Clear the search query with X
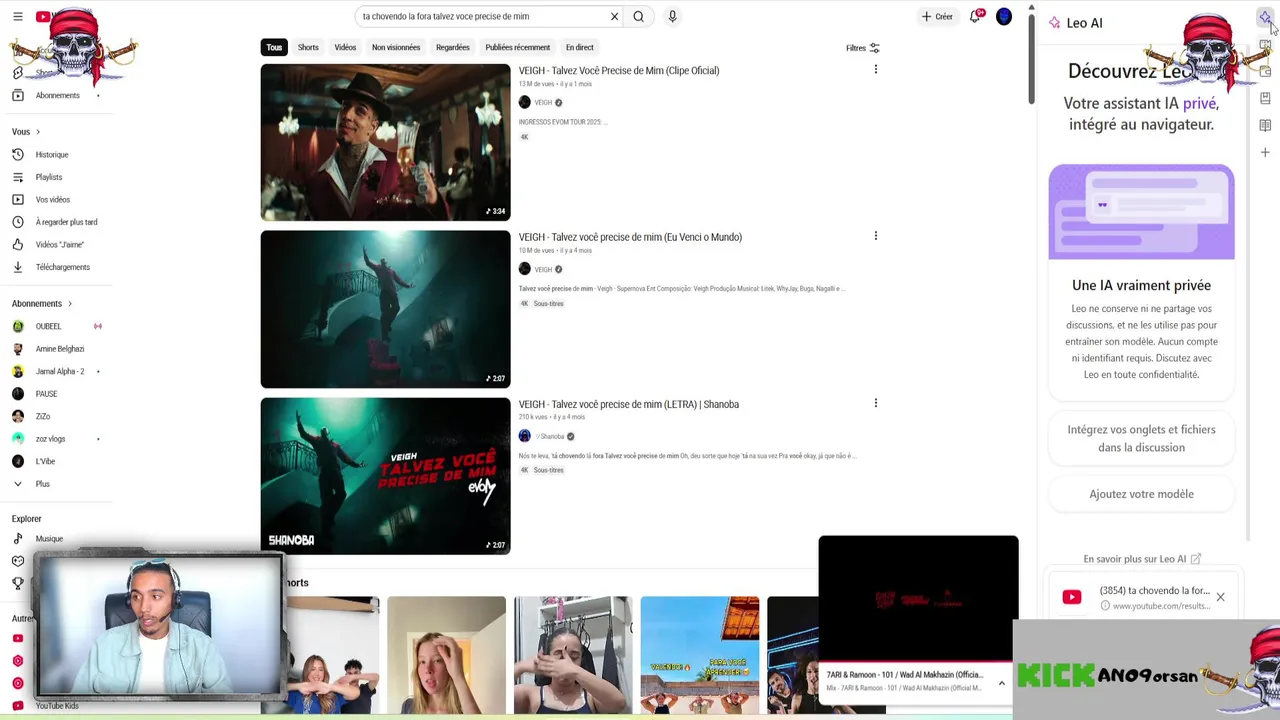This screenshot has height=720, width=1280. pos(614,16)
